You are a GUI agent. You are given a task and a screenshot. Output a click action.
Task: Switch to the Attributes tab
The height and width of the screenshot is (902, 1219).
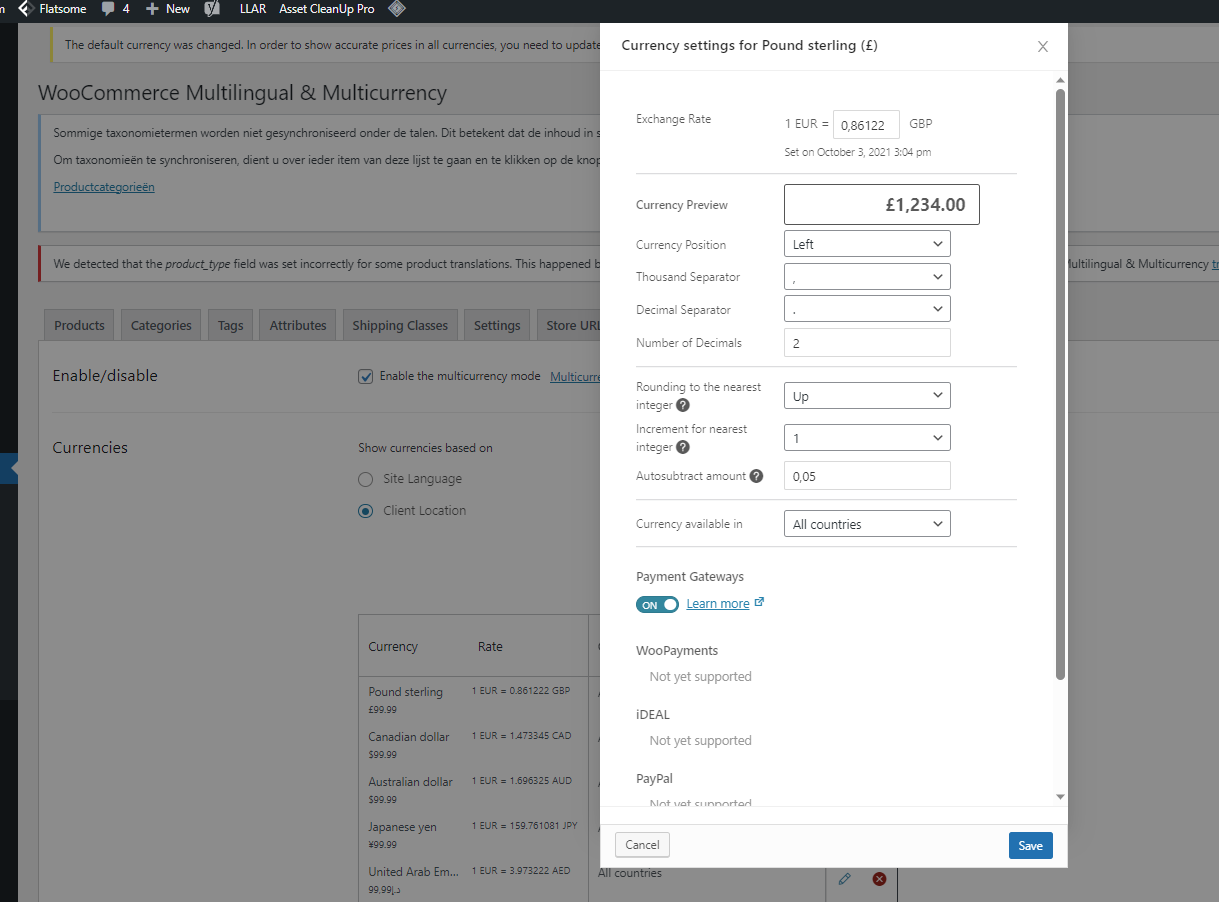pyautogui.click(x=298, y=325)
